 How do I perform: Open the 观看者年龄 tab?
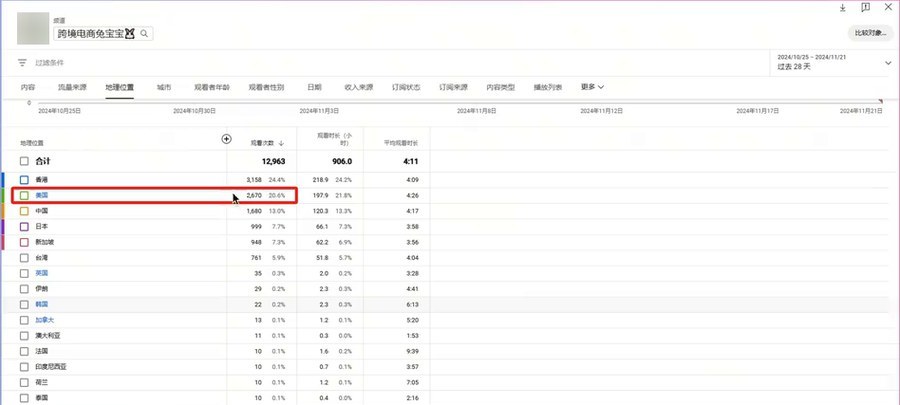[x=212, y=88]
